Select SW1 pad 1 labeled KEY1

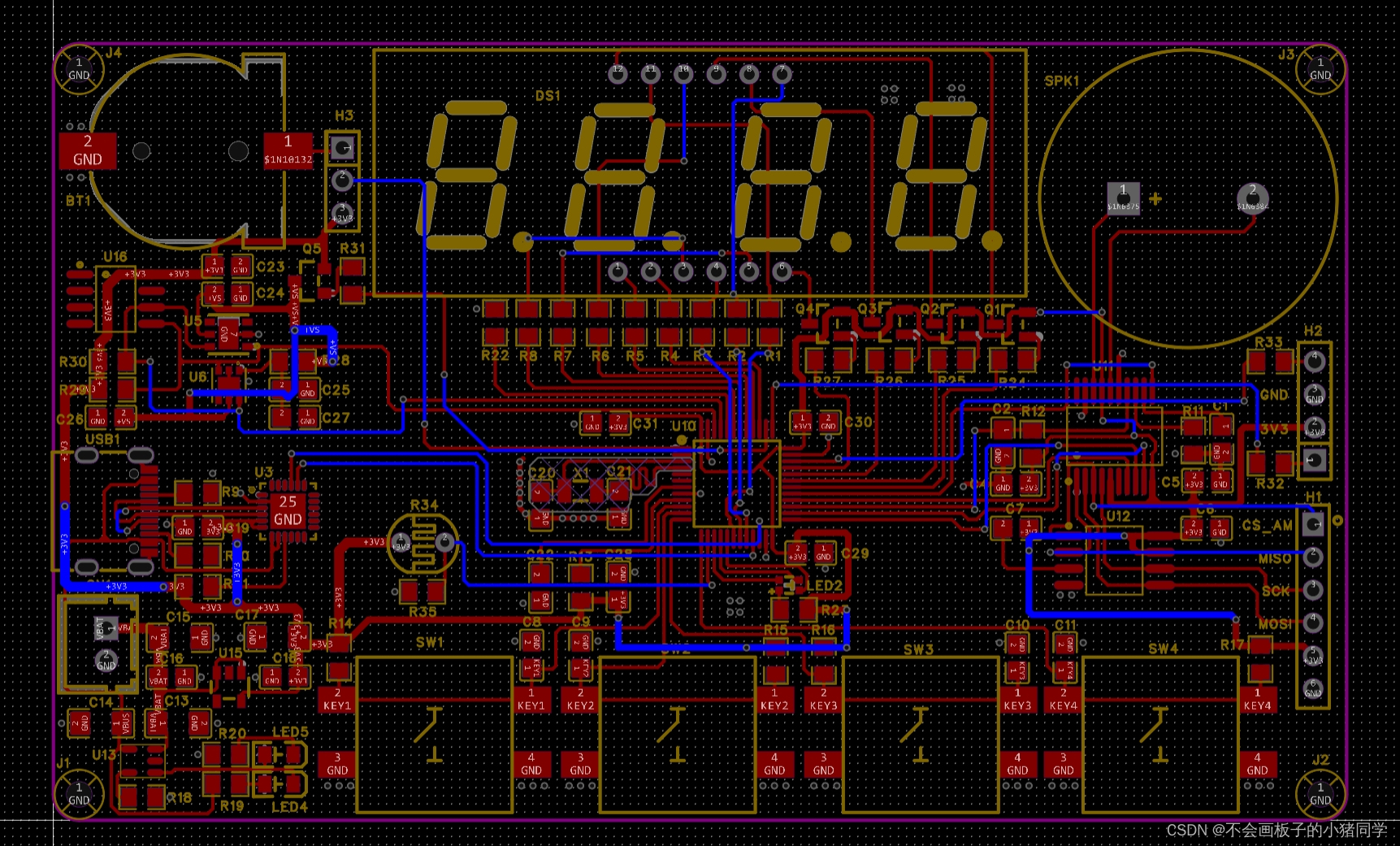(531, 701)
